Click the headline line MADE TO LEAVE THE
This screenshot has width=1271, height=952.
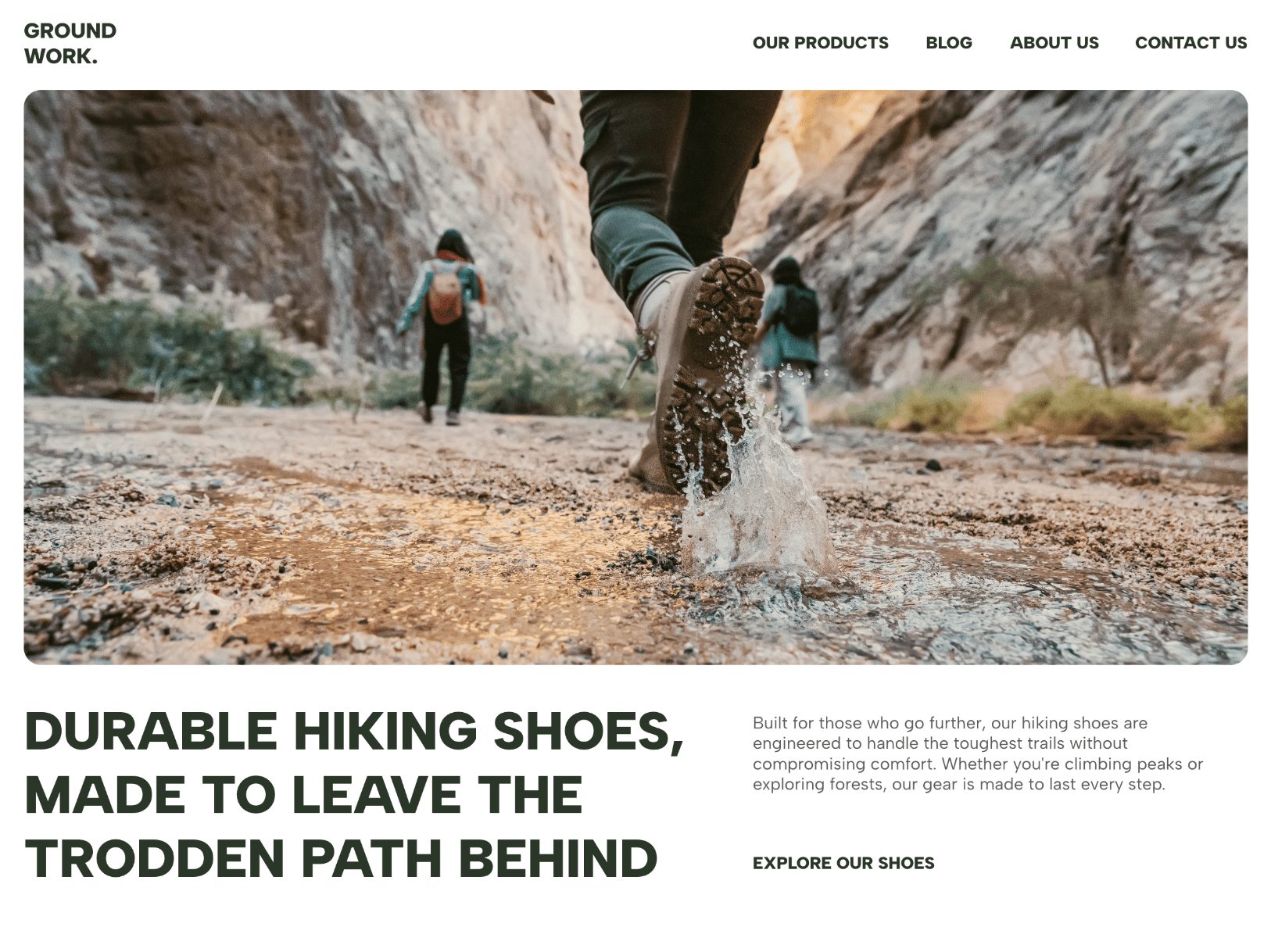click(x=303, y=794)
